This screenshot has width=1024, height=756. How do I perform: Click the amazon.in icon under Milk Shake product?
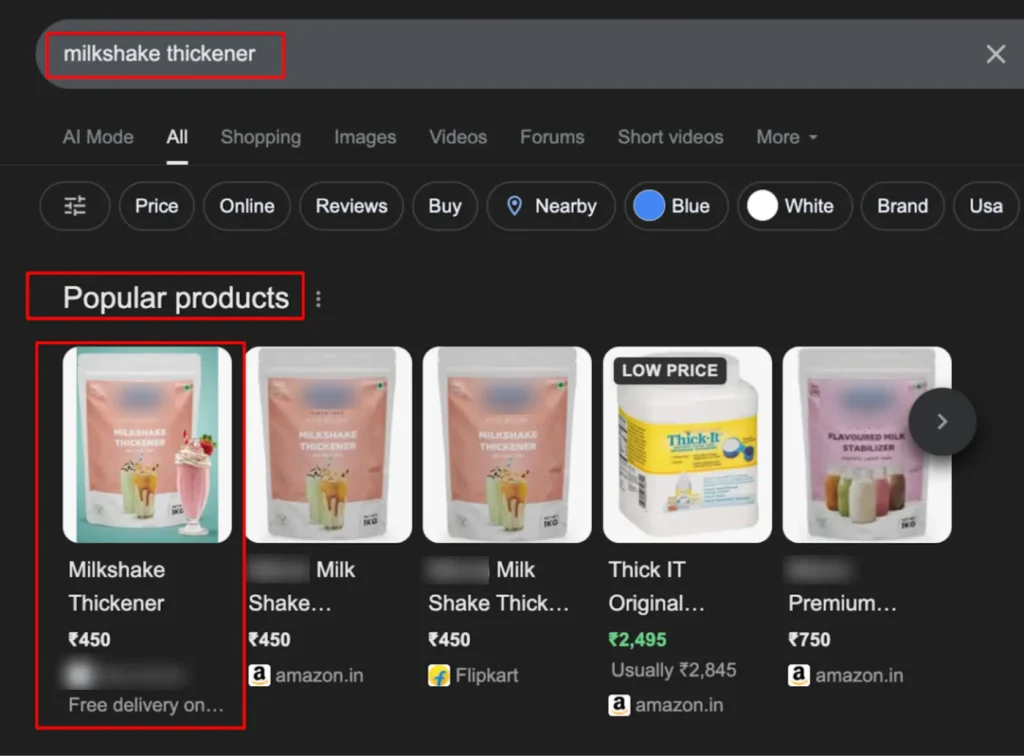(259, 675)
